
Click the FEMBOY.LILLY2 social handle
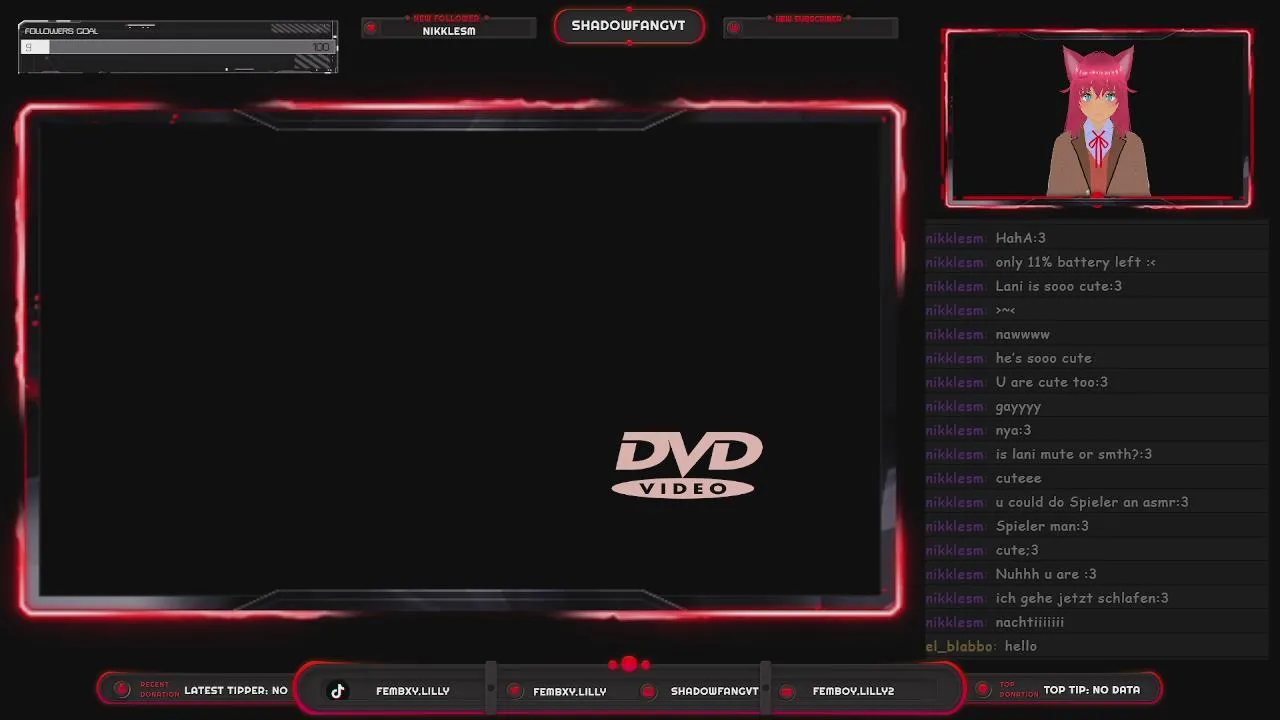coord(853,691)
